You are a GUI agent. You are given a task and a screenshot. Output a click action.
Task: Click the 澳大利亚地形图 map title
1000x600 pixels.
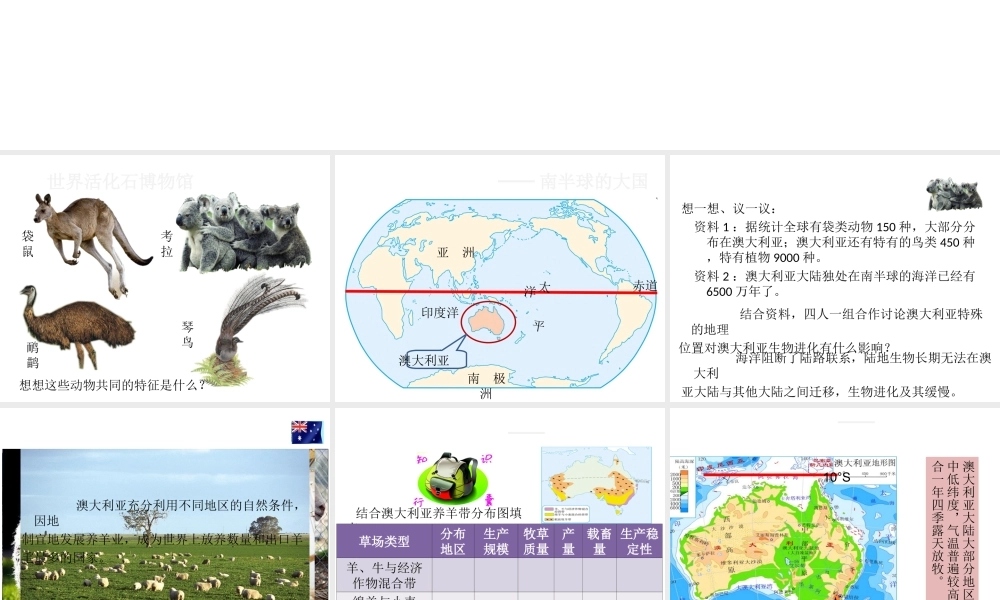click(865, 463)
